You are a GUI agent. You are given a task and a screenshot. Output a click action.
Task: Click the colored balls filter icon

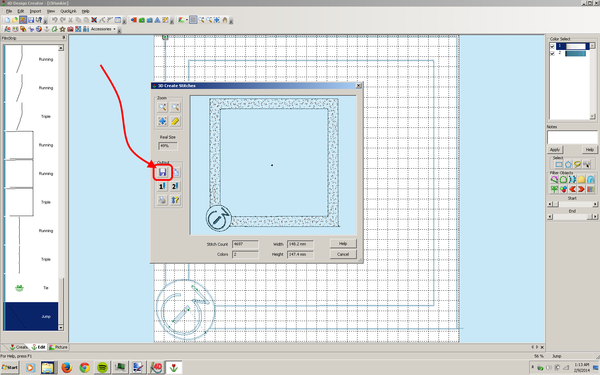pyautogui.click(x=563, y=189)
